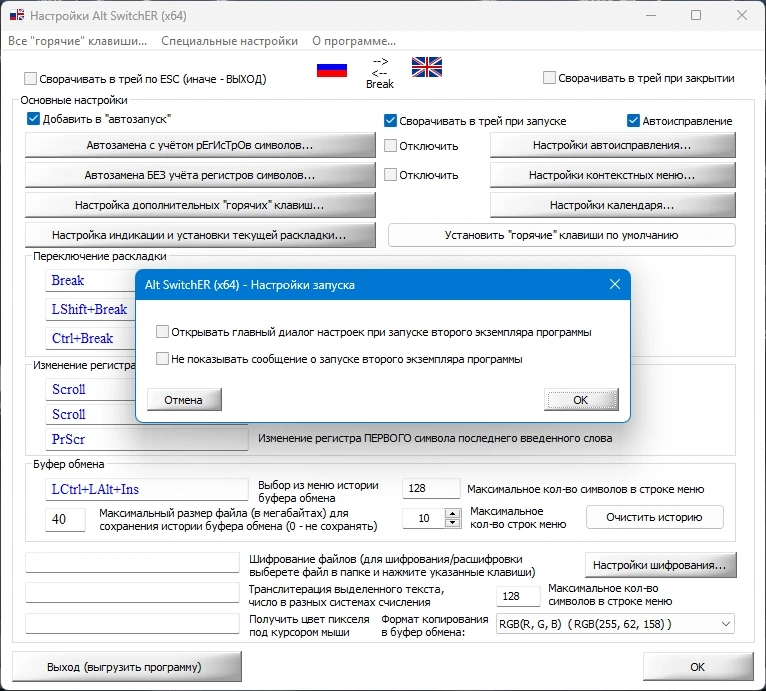Decrease the max menu rows spinner
The height and width of the screenshot is (691, 766).
[453, 522]
